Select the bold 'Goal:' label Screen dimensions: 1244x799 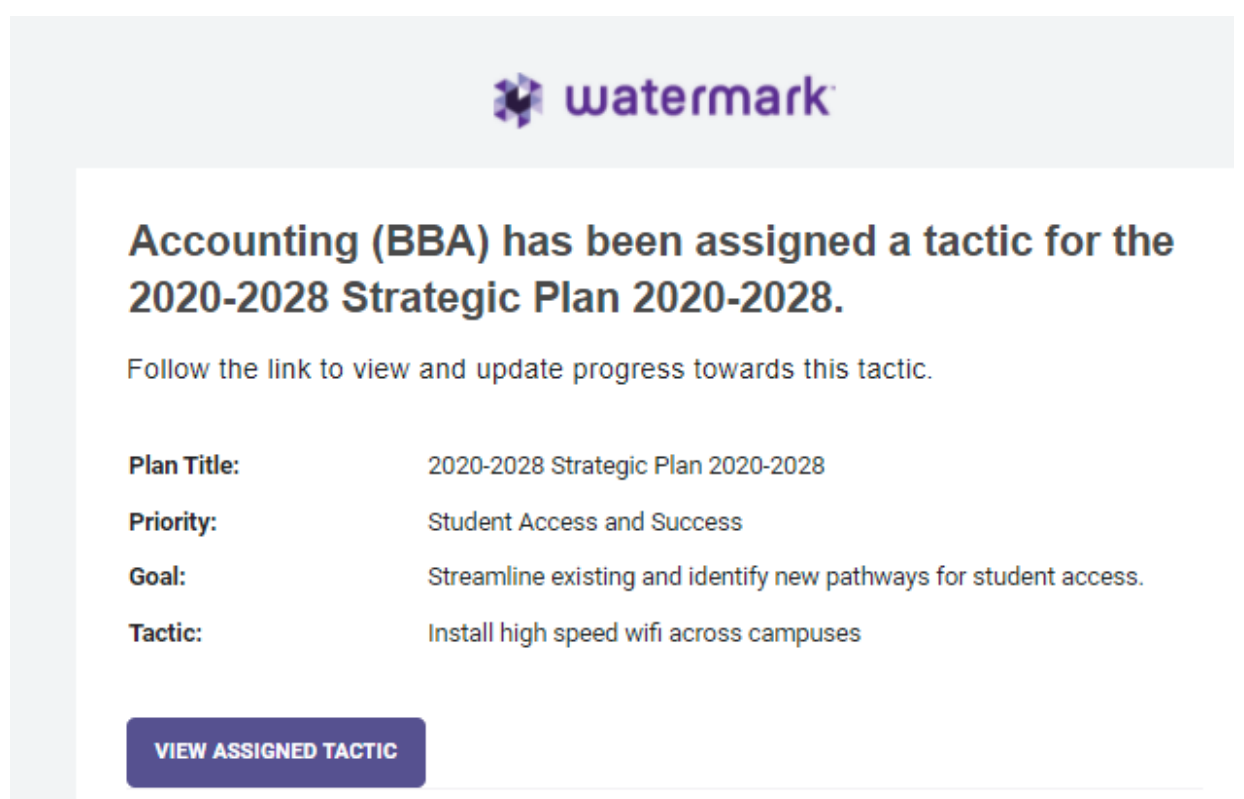(157, 578)
